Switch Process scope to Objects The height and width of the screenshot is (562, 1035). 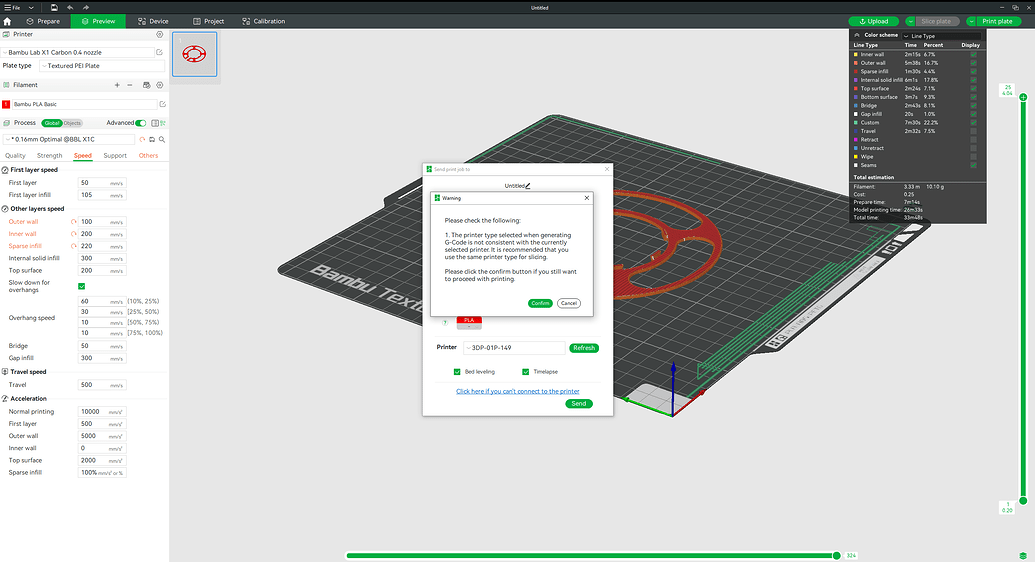point(73,123)
